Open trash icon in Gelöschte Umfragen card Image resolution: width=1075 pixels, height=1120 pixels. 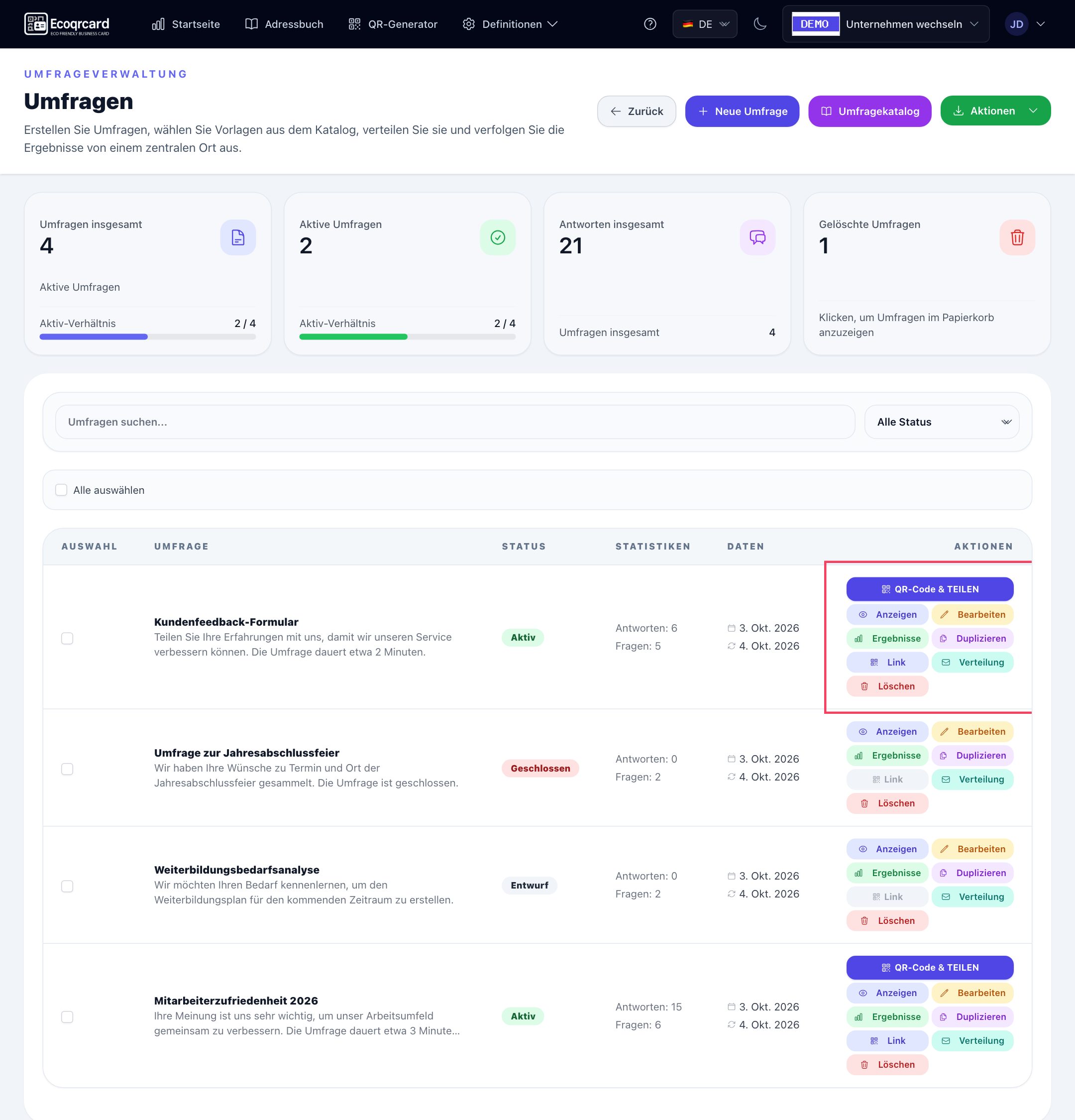click(x=1017, y=237)
